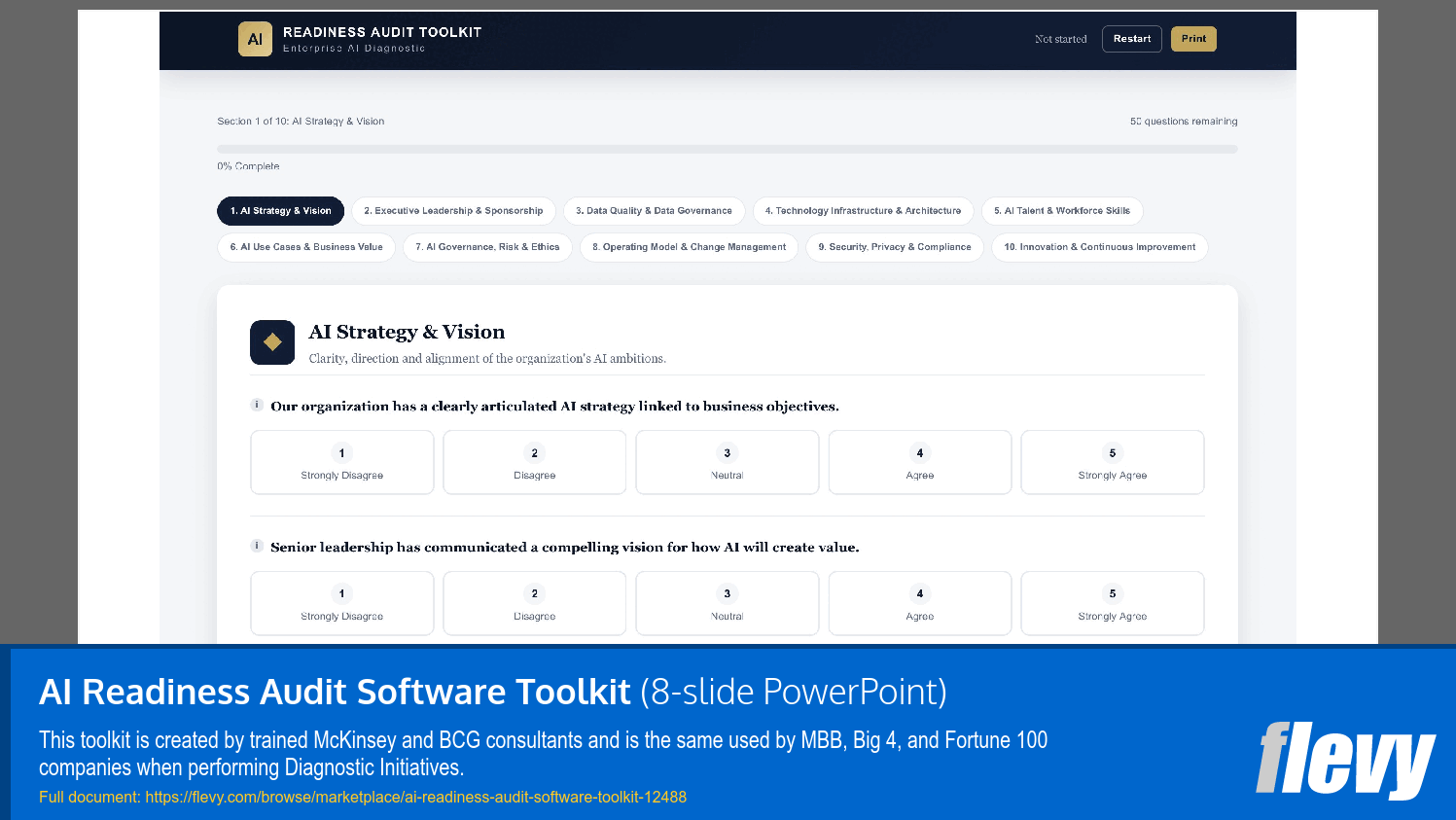The width and height of the screenshot is (1456, 820).
Task: Click the 'READINESS AUDIT TOOLKIT' title
Action: [x=382, y=32]
